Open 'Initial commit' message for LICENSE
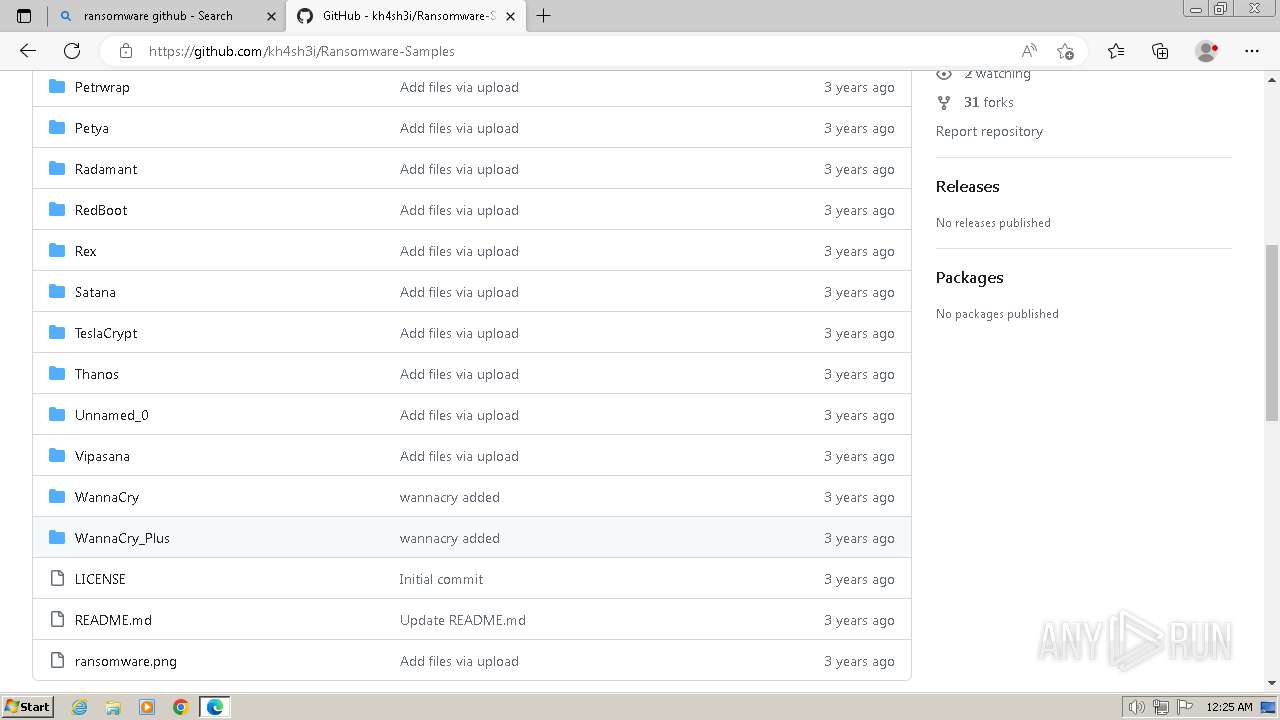This screenshot has width=1280, height=720. click(x=441, y=579)
